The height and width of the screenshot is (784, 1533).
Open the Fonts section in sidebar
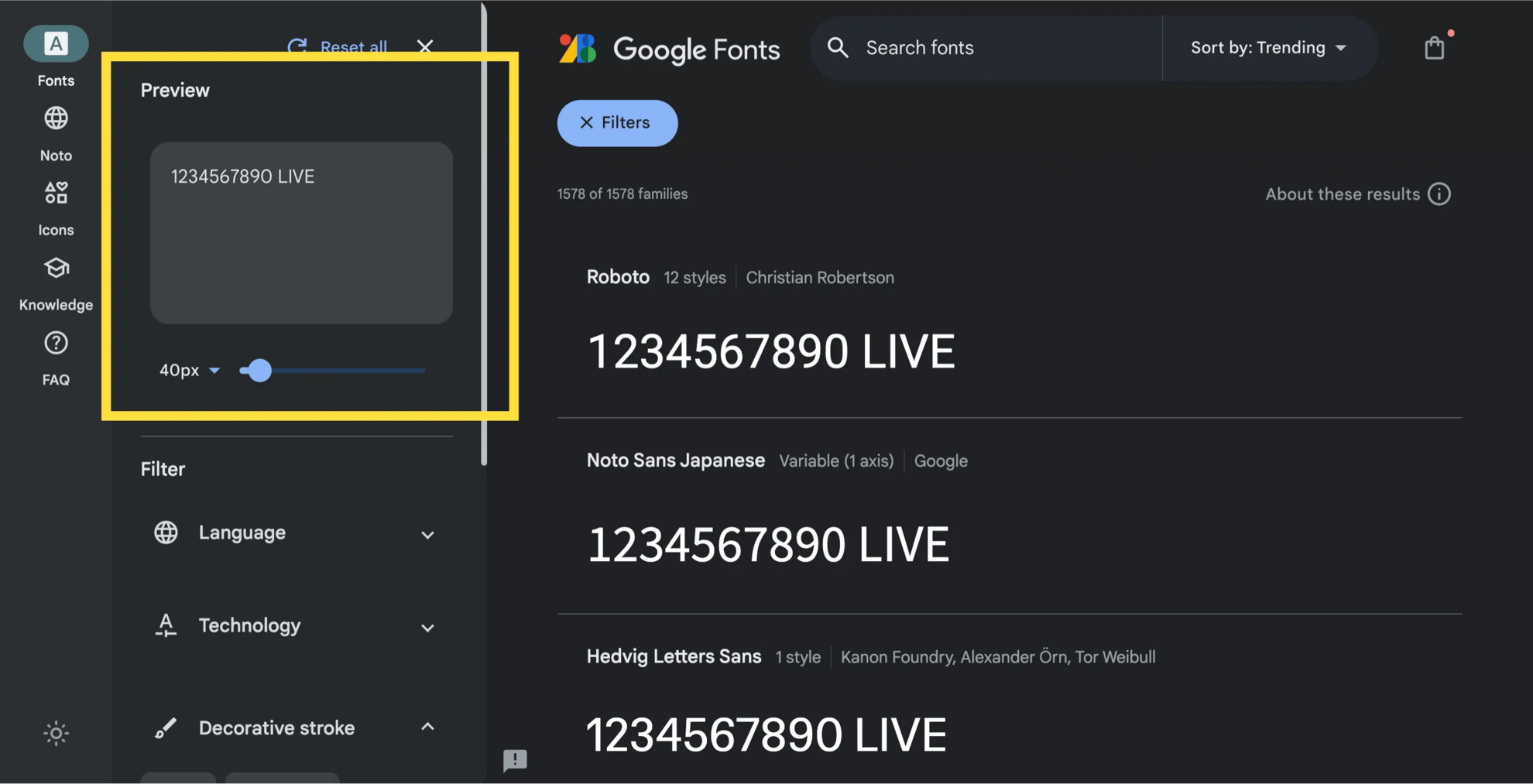56,56
